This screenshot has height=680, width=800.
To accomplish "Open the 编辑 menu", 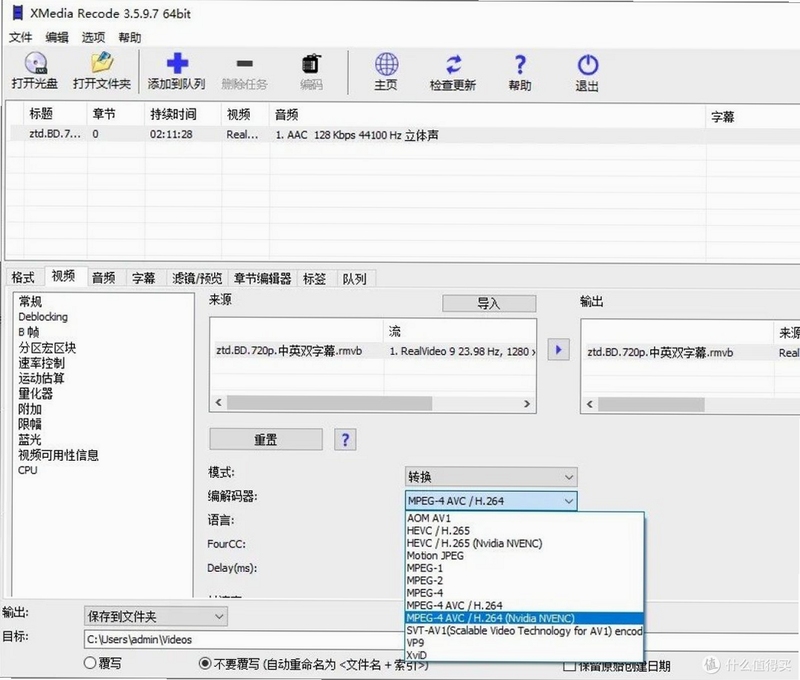I will coord(57,37).
